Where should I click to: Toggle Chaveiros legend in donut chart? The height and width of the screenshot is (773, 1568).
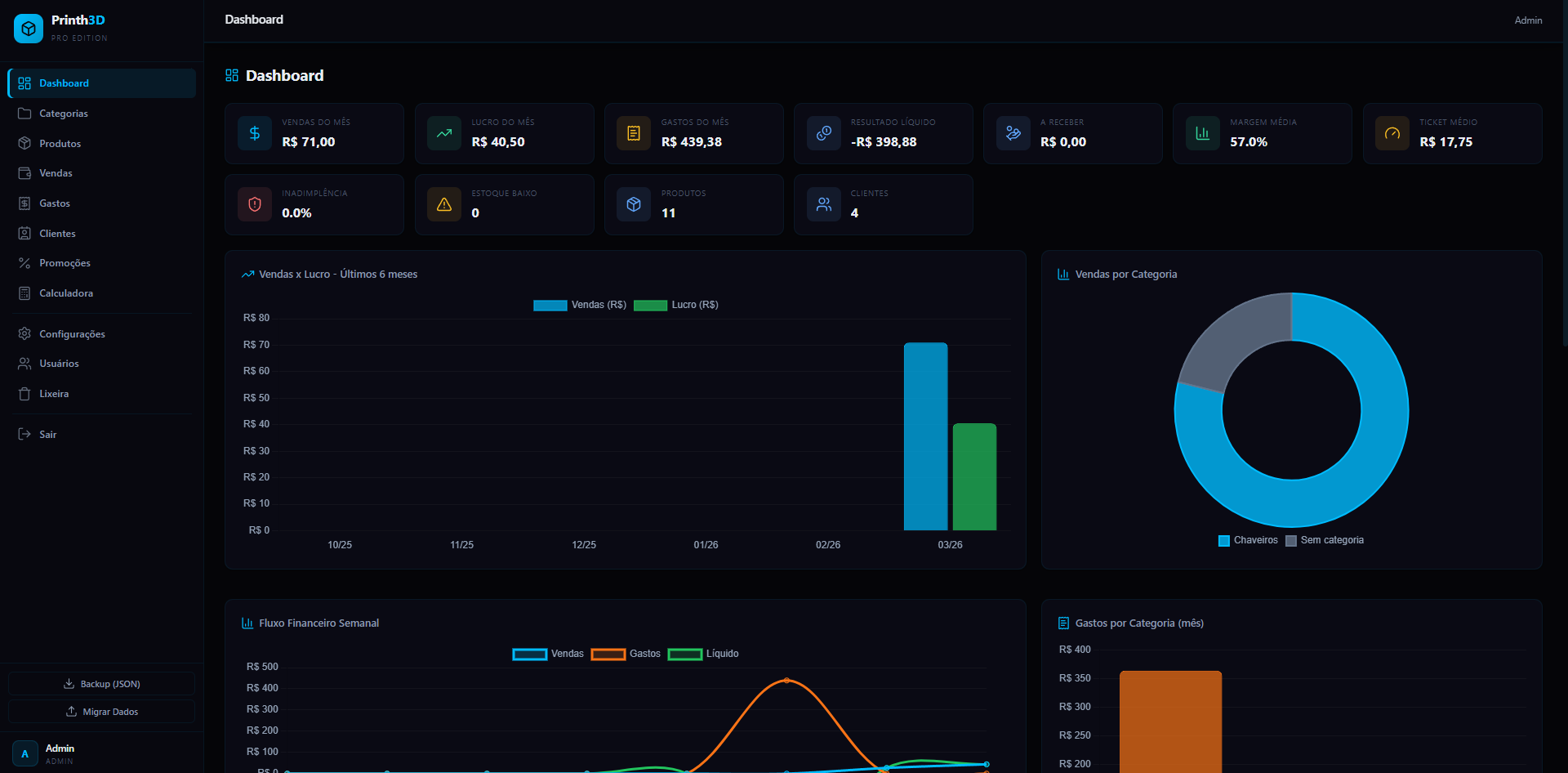(1248, 540)
